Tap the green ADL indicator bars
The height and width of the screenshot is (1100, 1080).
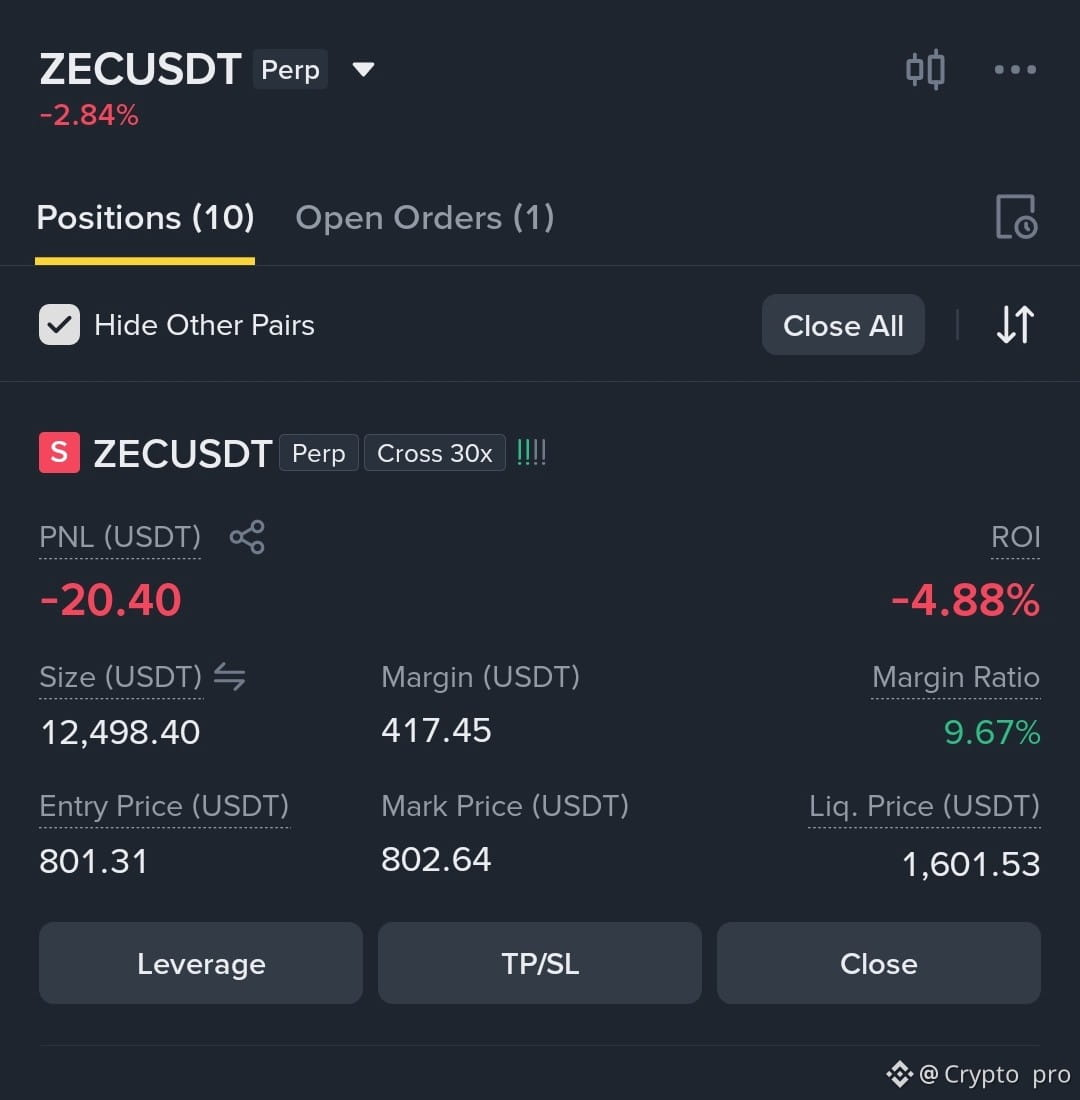pyautogui.click(x=531, y=452)
